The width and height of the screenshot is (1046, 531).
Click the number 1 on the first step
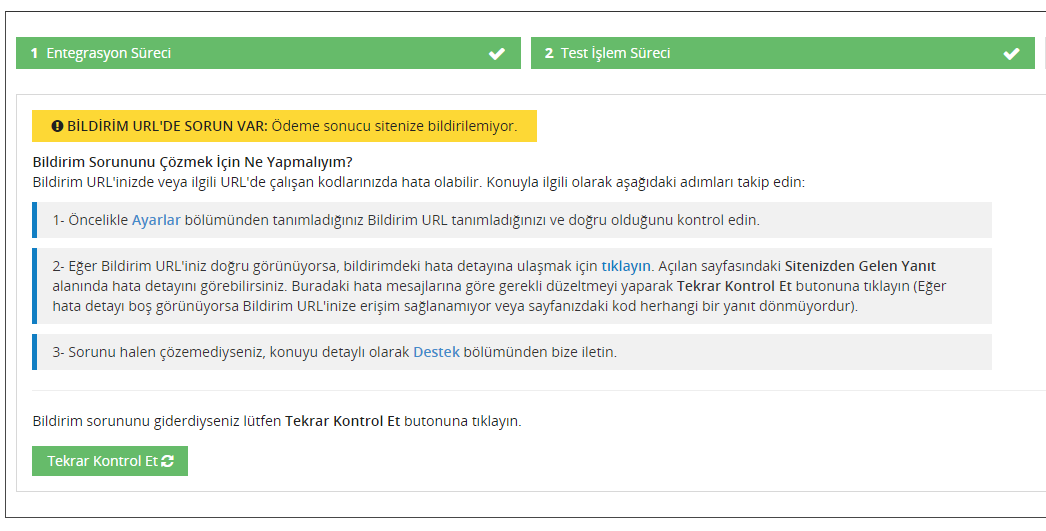coord(34,54)
